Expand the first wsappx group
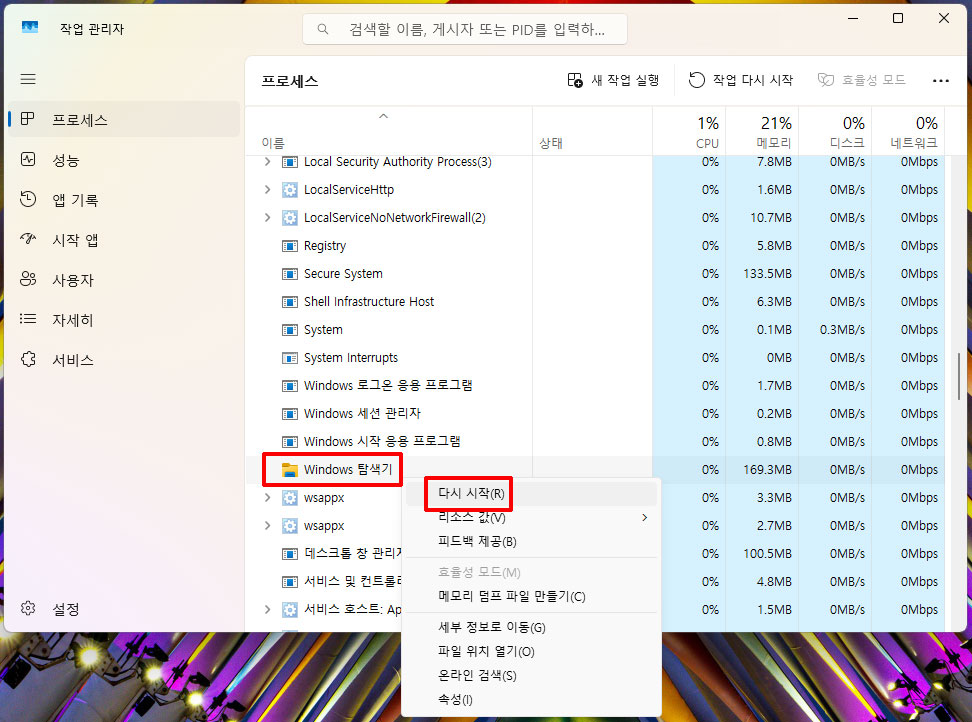 coord(267,498)
